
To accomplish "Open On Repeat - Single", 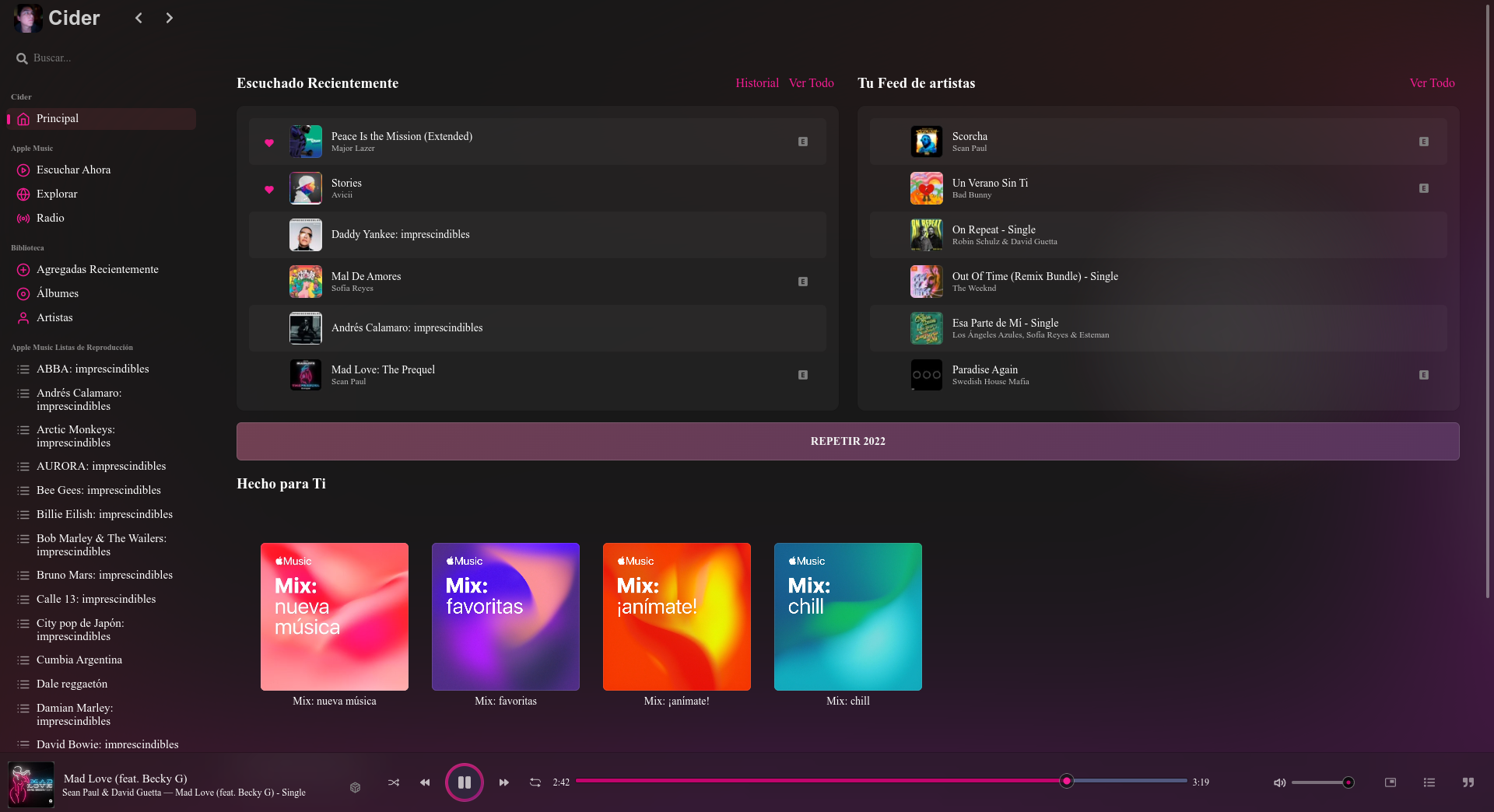I will click(1159, 235).
